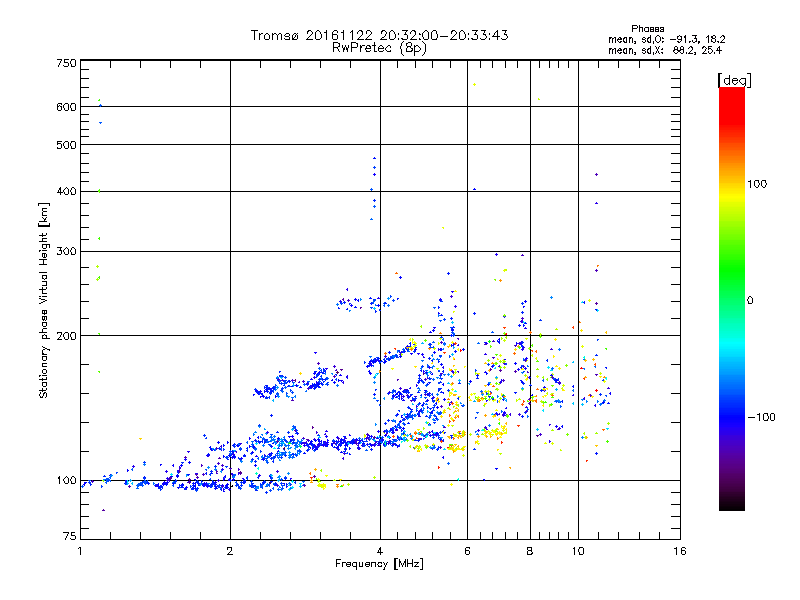
Task: Click the y-axis tick label '750'
Action: pos(66,63)
